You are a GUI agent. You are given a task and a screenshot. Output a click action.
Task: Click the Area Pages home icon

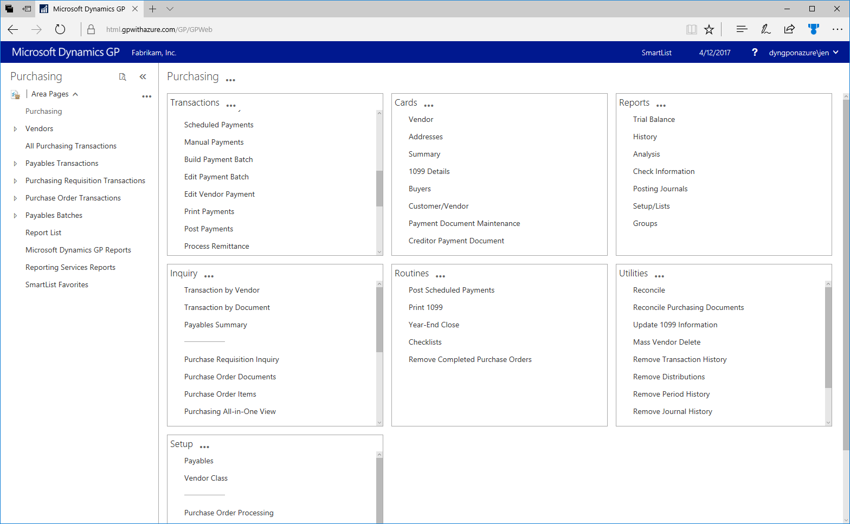pos(15,95)
